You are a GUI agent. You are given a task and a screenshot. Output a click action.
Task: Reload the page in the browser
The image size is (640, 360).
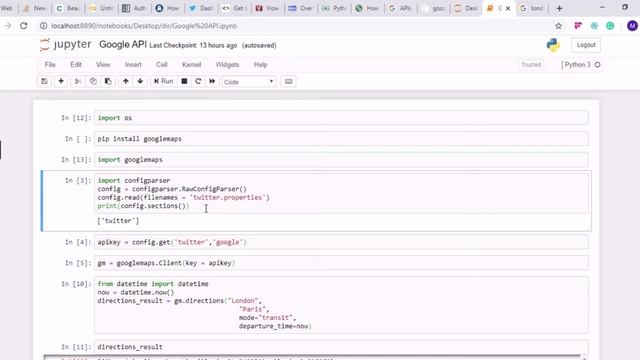[x=24, y=26]
